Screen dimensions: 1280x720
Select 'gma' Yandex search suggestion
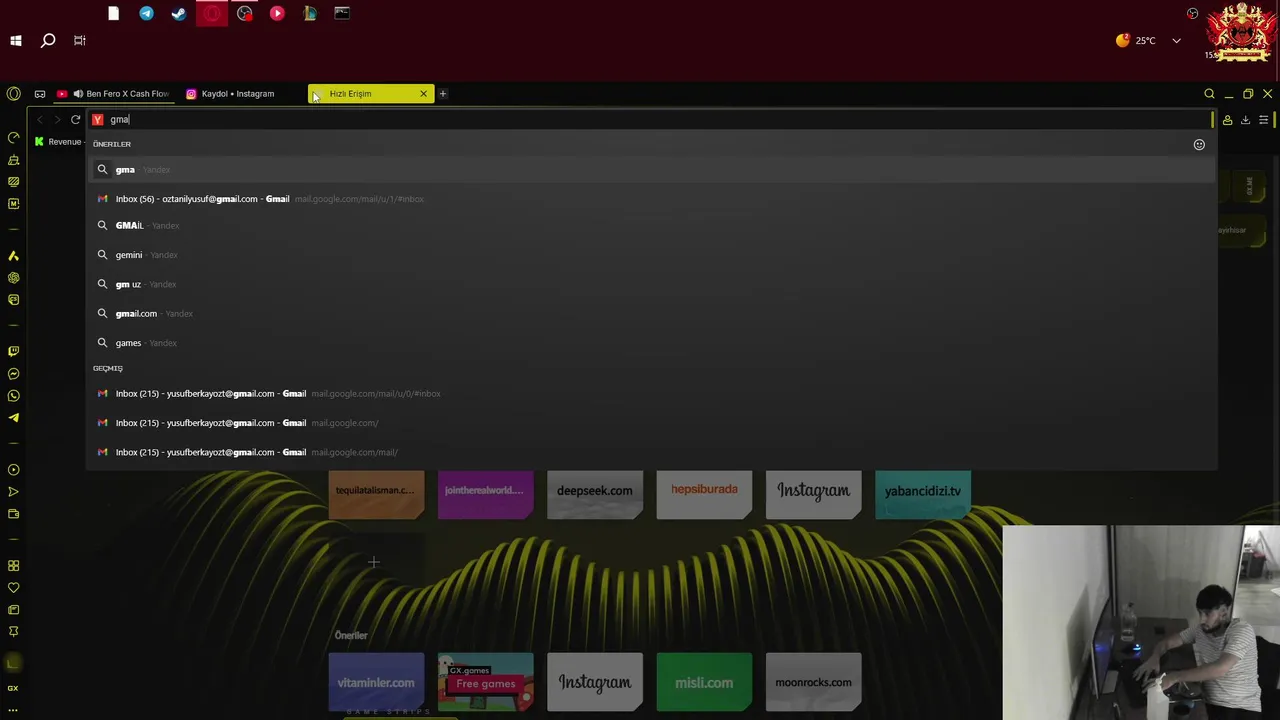coord(651,170)
